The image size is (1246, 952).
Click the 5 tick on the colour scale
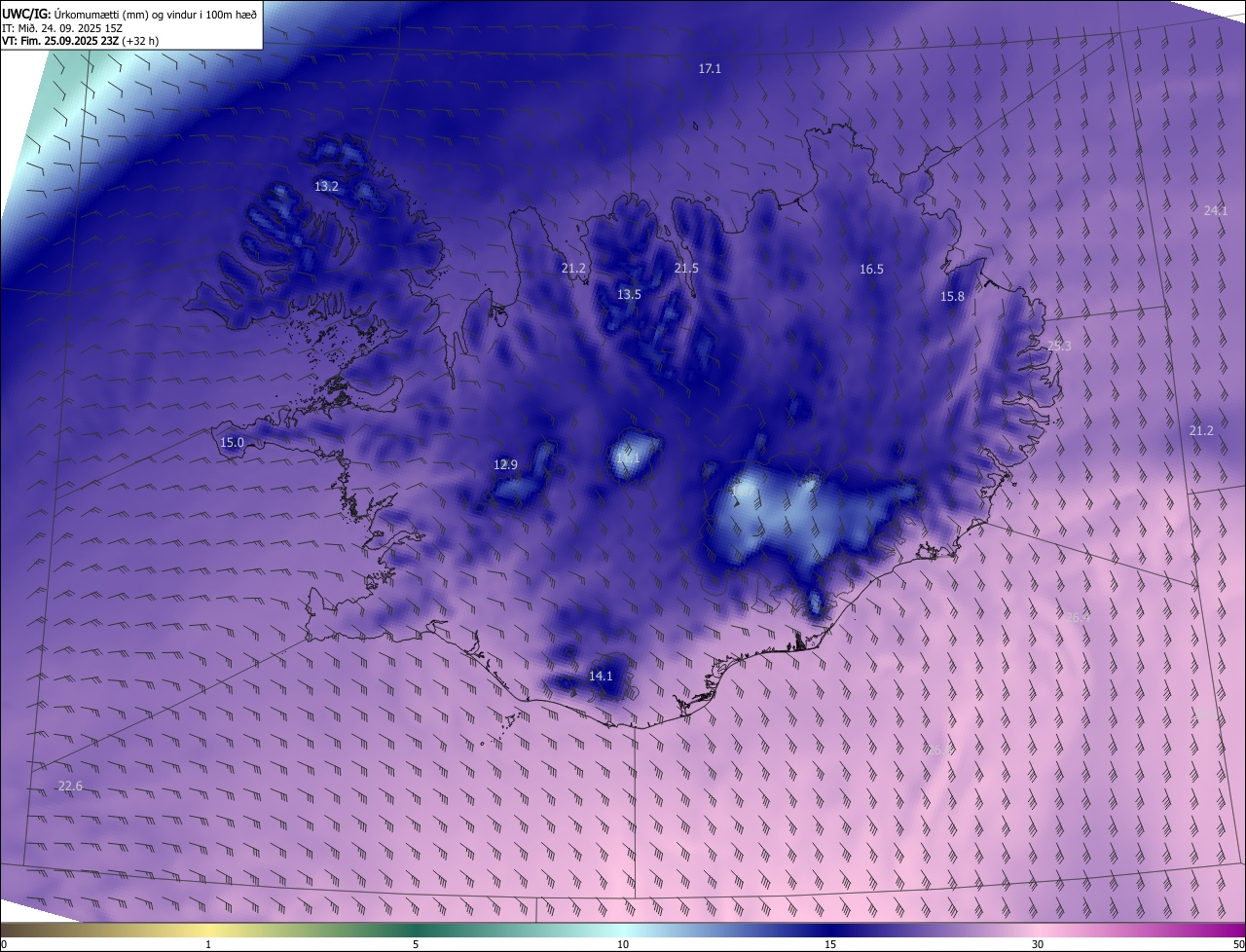[416, 944]
